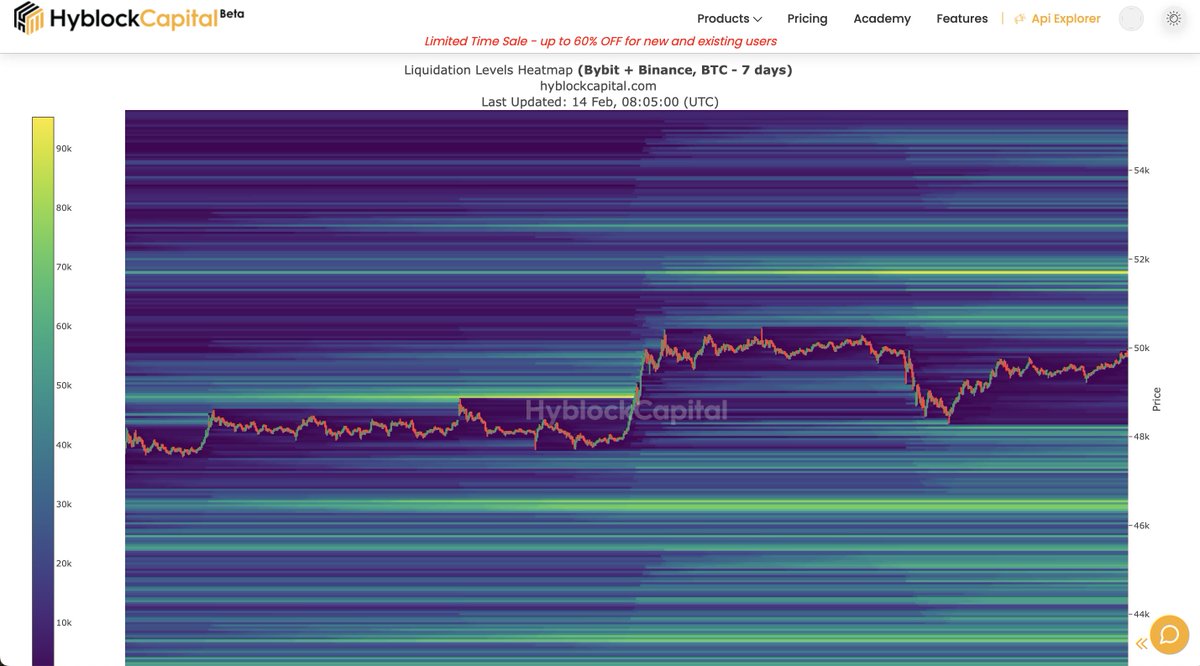Toggle the light/dark theme sun icon
The image size is (1200, 666).
pos(1174,19)
